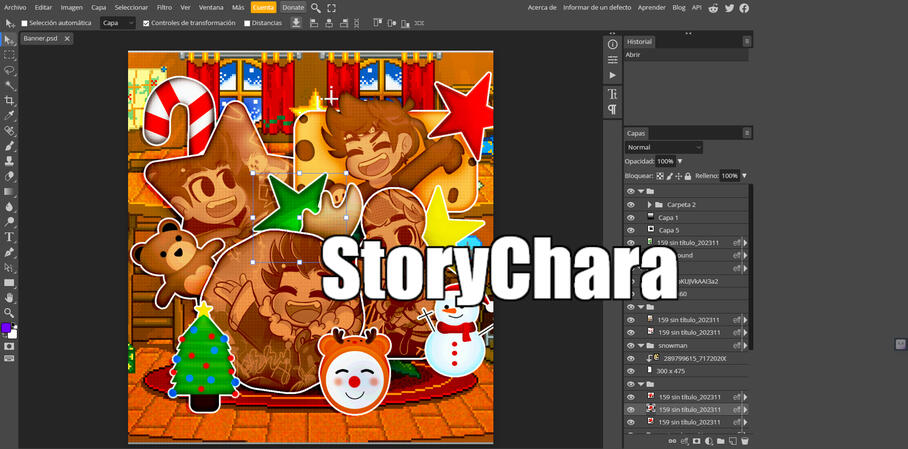This screenshot has height=449, width=908.
Task: Open the Normal blend mode dropdown
Action: coord(664,147)
